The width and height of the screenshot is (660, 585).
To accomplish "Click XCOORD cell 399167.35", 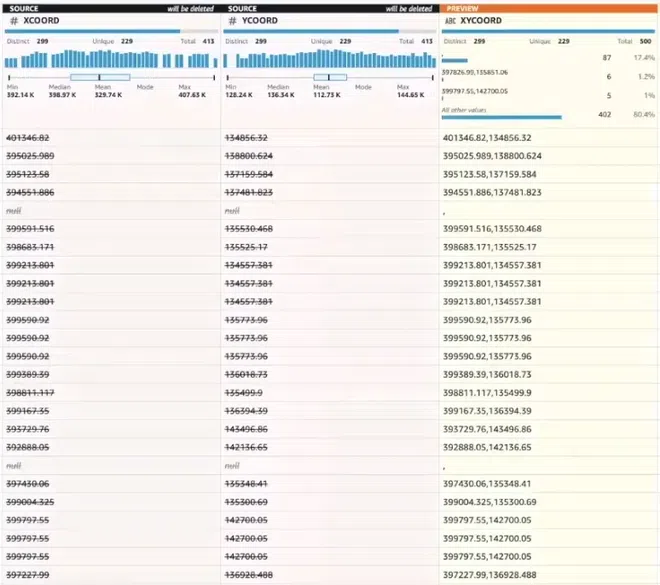I will tap(27, 411).
